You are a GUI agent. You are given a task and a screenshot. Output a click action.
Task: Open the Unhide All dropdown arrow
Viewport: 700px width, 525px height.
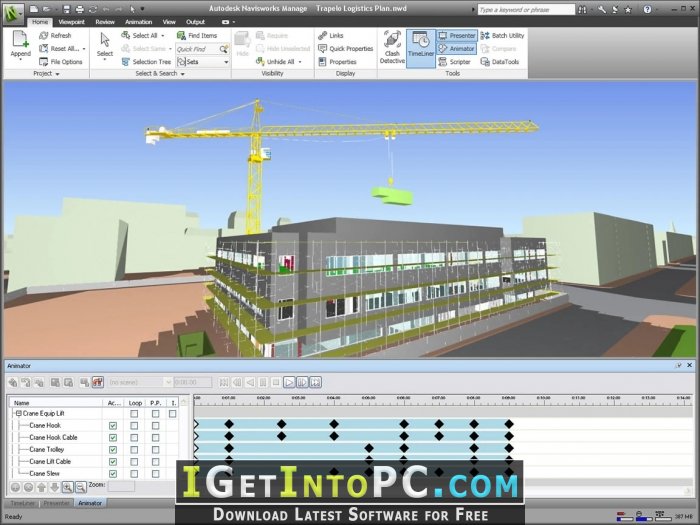pyautogui.click(x=300, y=62)
